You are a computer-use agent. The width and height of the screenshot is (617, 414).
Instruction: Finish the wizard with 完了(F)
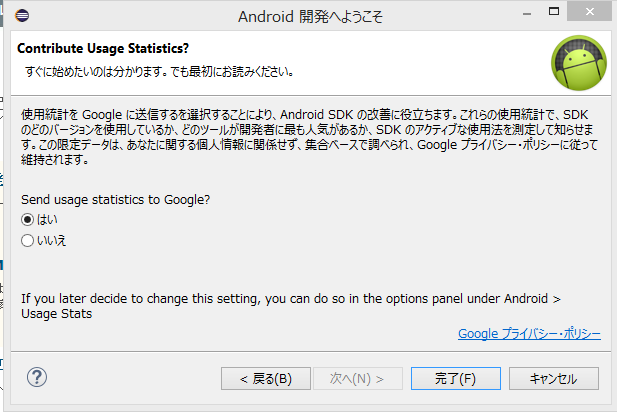click(x=456, y=379)
